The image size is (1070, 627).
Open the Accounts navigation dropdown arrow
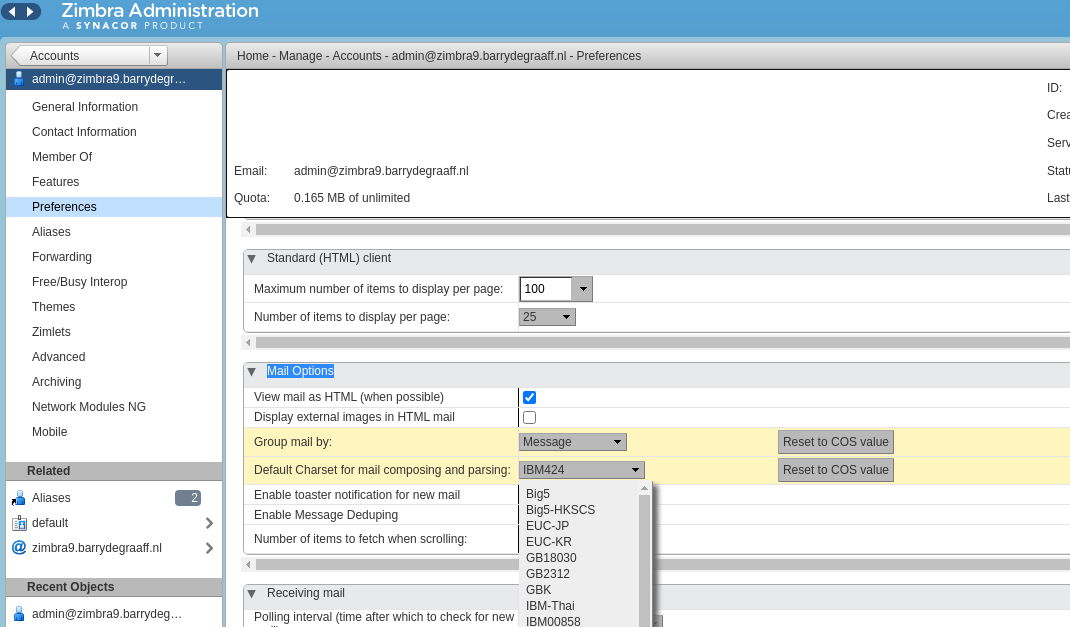click(158, 55)
